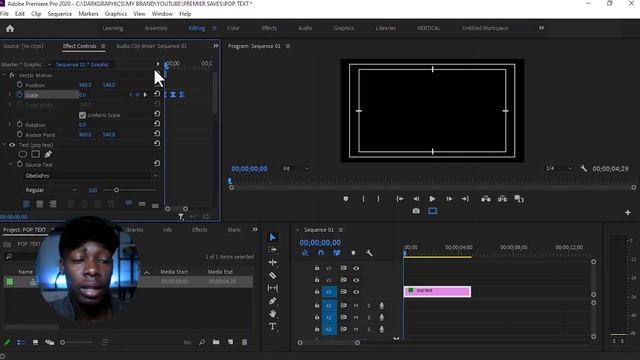The image size is (640, 360).
Task: Reset the Scale parameter
Action: click(x=157, y=94)
